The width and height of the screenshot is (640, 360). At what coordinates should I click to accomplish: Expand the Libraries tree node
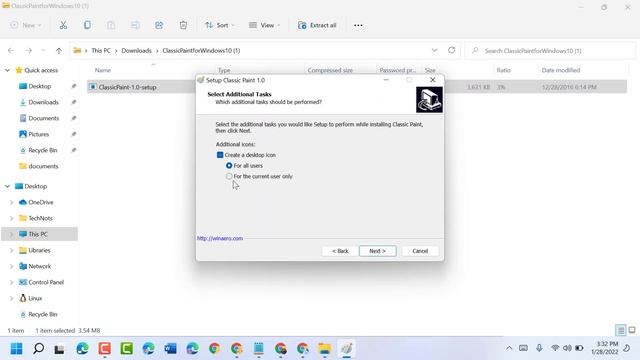11,250
